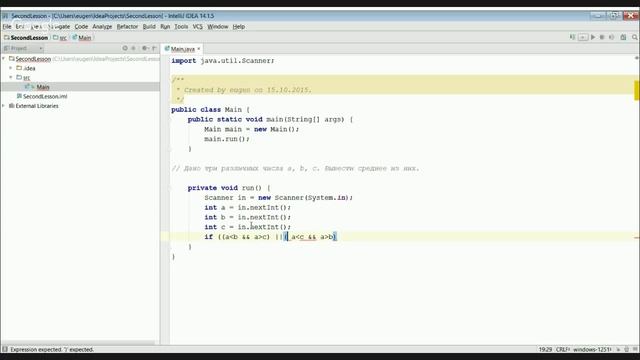
Task: Open the Refactor menu
Action: click(127, 27)
